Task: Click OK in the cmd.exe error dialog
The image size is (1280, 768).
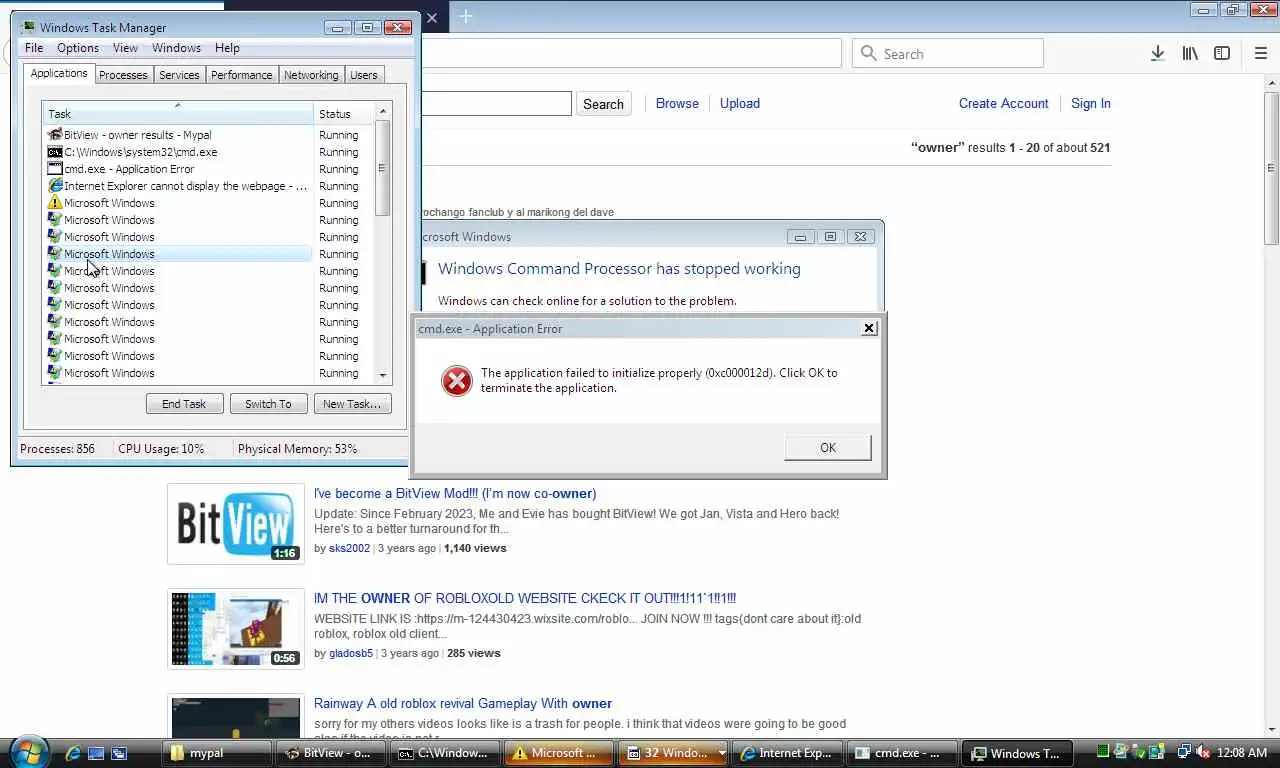Action: (x=828, y=447)
